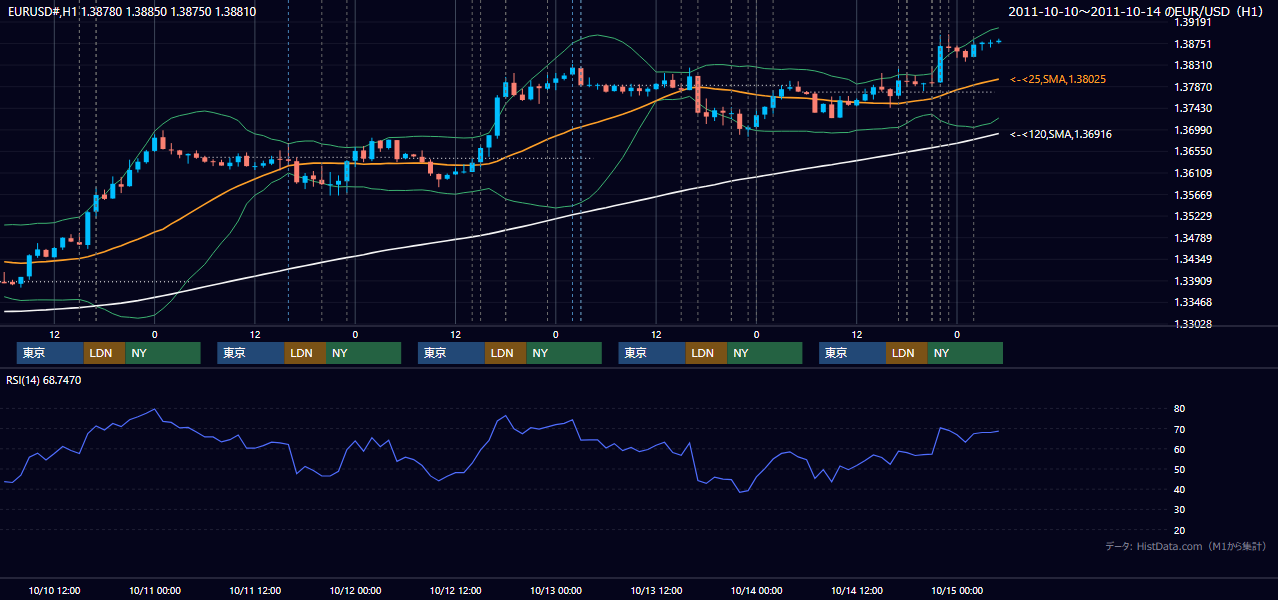
Task: Select the 10/14 00:00 date label
Action: tap(756, 590)
